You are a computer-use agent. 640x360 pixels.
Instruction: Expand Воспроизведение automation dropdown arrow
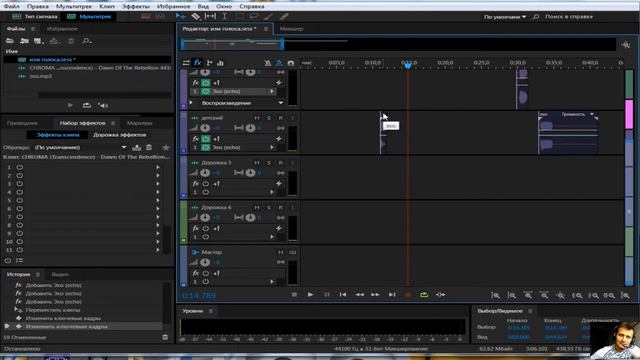pyautogui.click(x=280, y=103)
